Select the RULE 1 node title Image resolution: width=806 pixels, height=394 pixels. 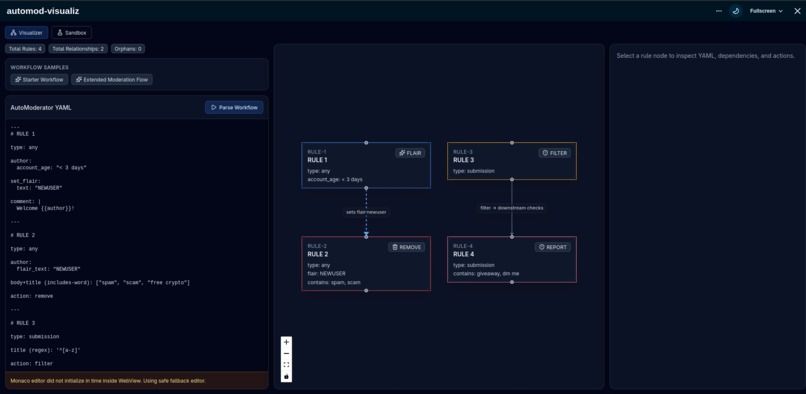[x=318, y=160]
